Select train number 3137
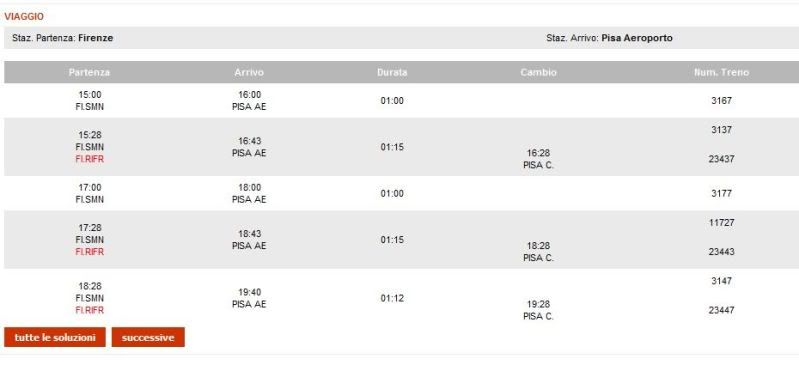This screenshot has height=365, width=799. 721,130
